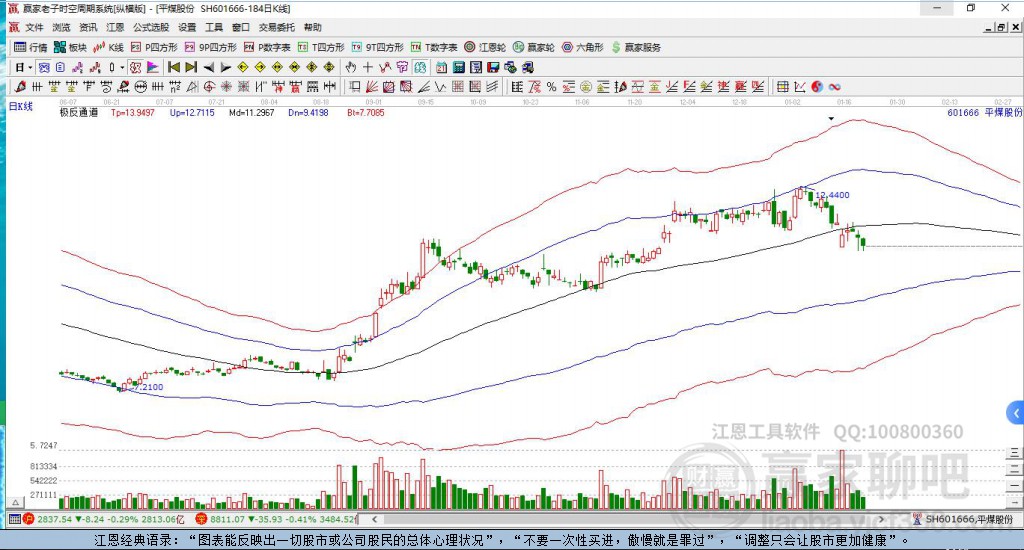Click the last yellow diamond icon
1024x550 pixels.
pyautogui.click(x=328, y=67)
